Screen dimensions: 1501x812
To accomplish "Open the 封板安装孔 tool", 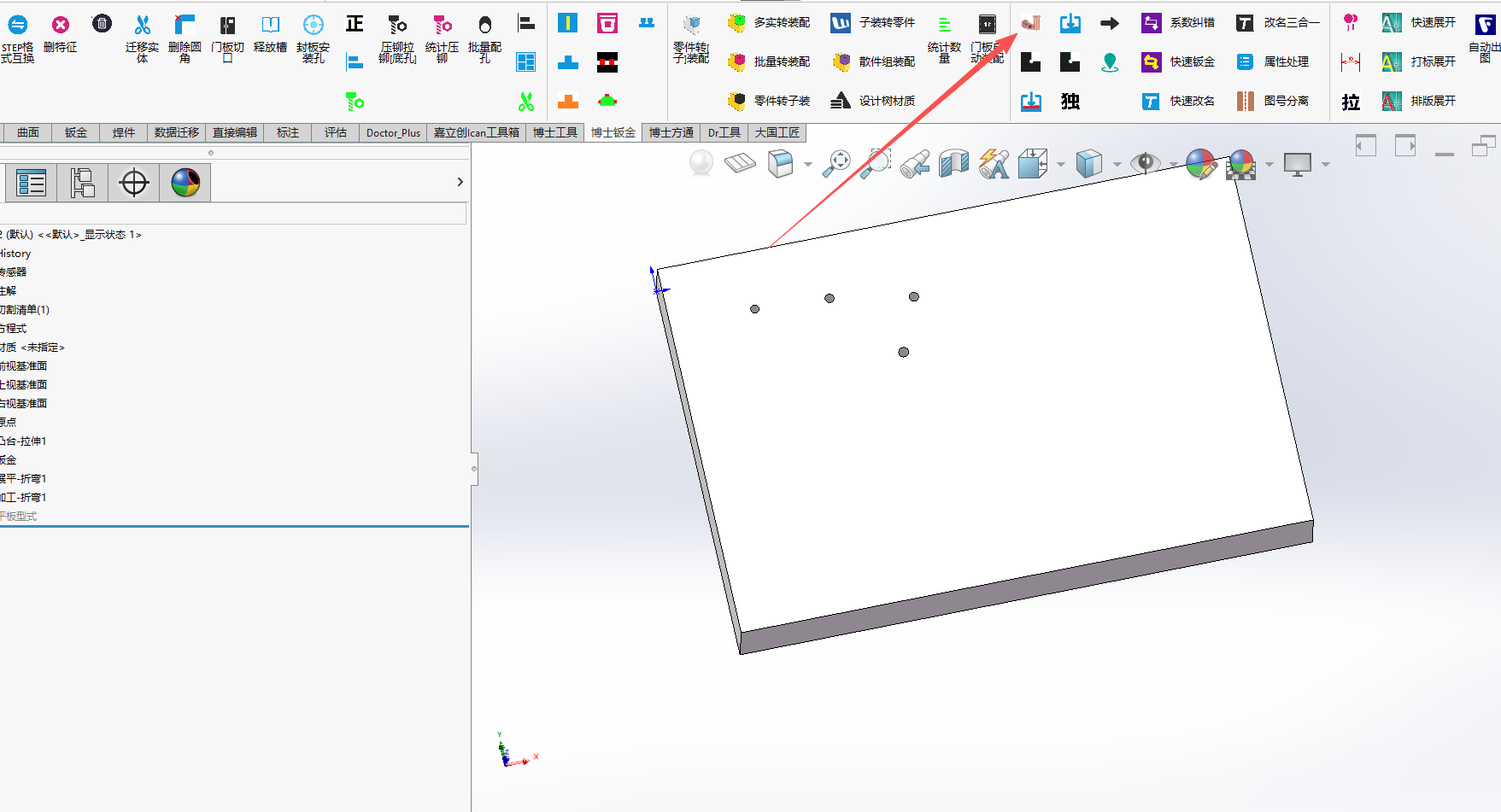I will pyautogui.click(x=314, y=38).
